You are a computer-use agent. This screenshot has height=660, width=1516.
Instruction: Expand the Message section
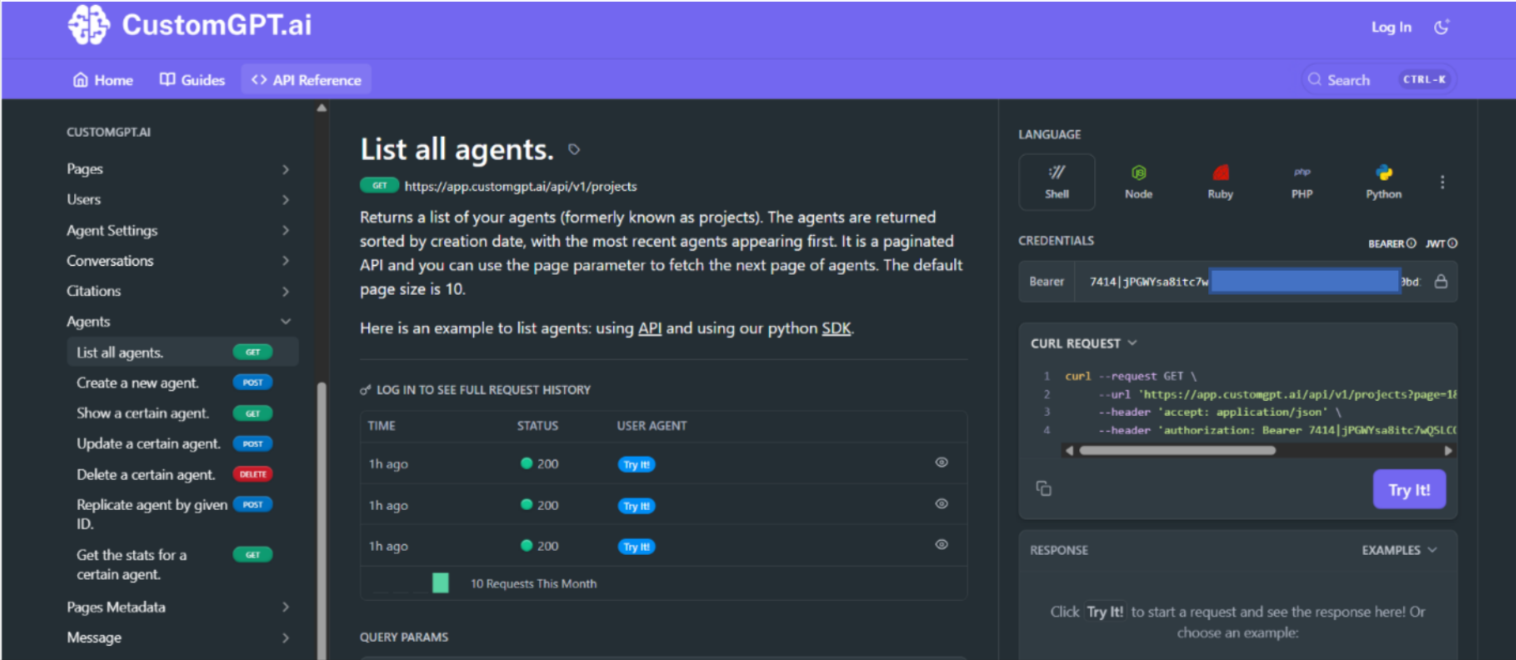tap(178, 637)
